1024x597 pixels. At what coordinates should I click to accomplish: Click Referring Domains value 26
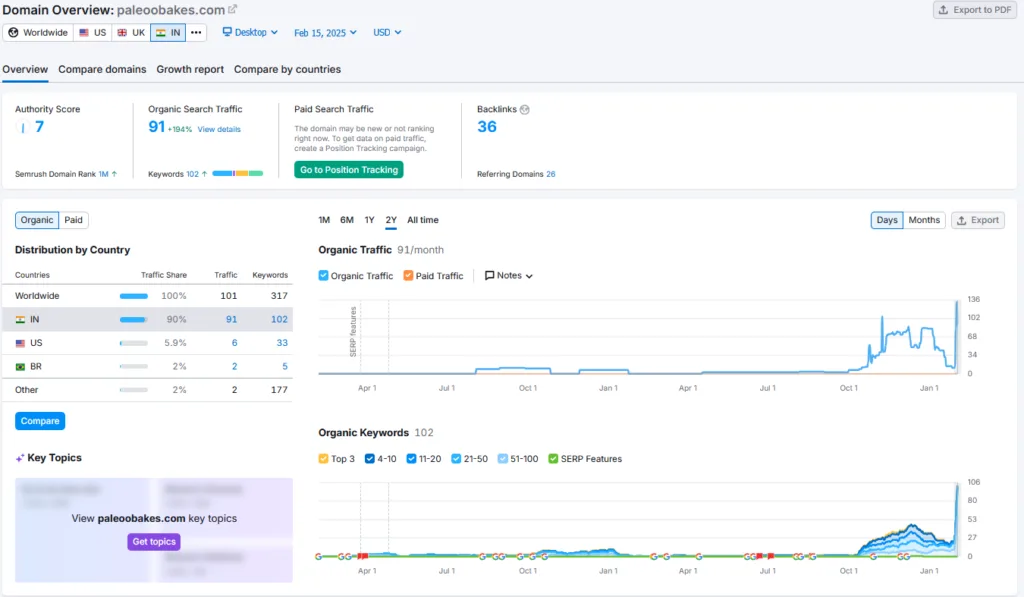[551, 174]
